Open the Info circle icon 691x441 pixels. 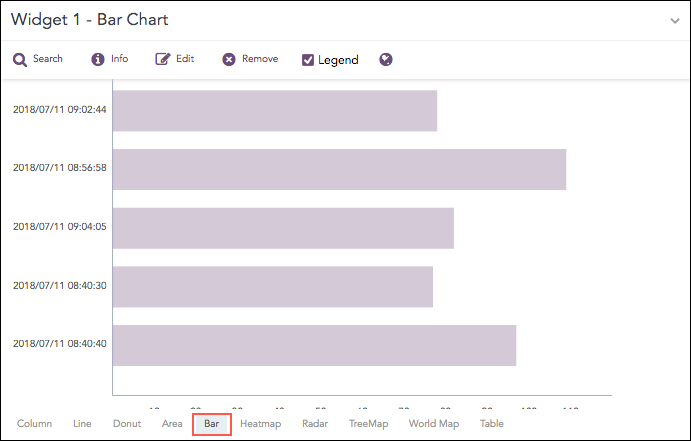click(x=98, y=60)
